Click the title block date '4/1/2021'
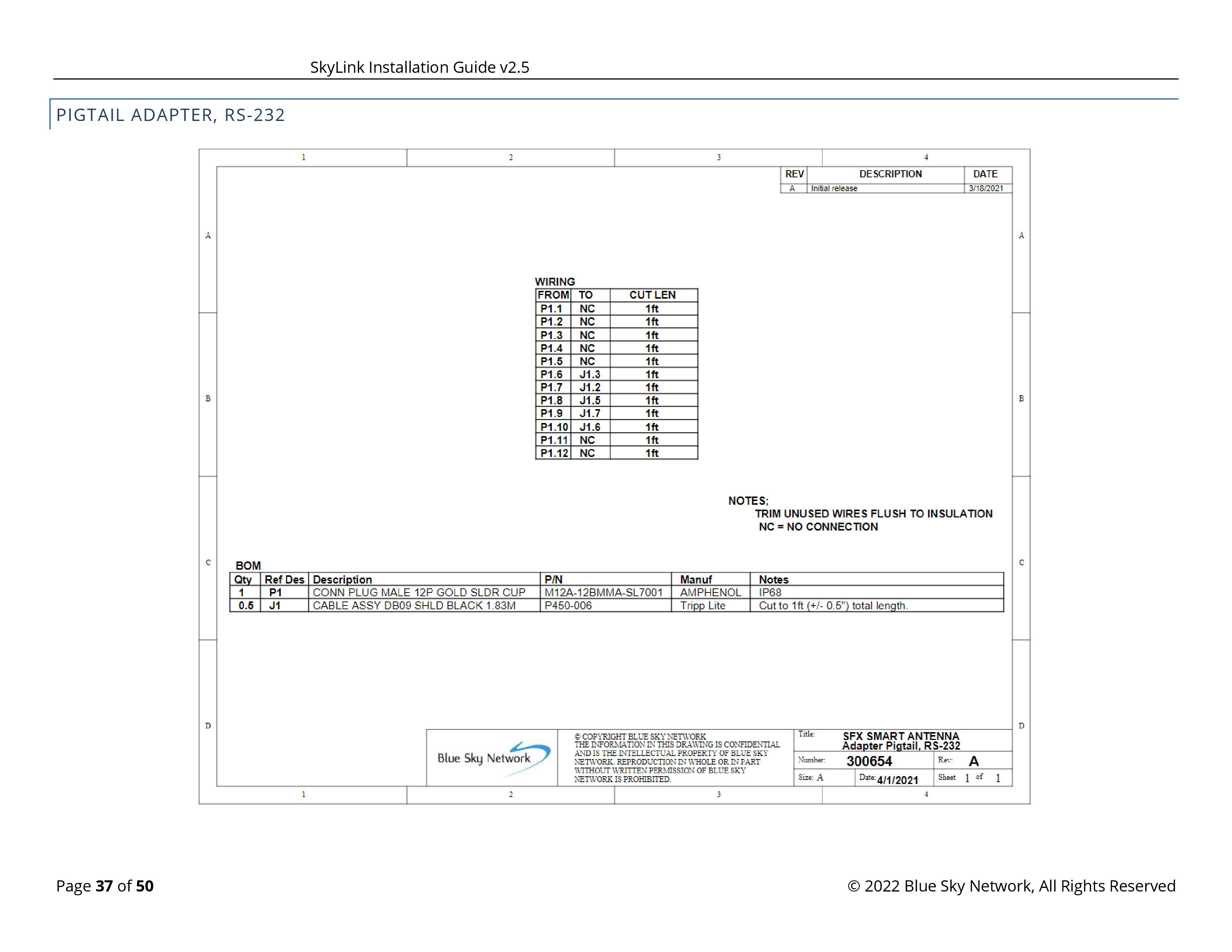This screenshot has width=1232, height=952. 897,780
